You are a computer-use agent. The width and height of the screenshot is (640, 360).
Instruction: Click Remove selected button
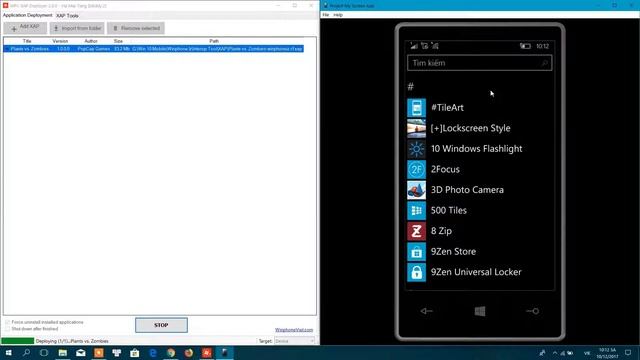[x=136, y=28]
